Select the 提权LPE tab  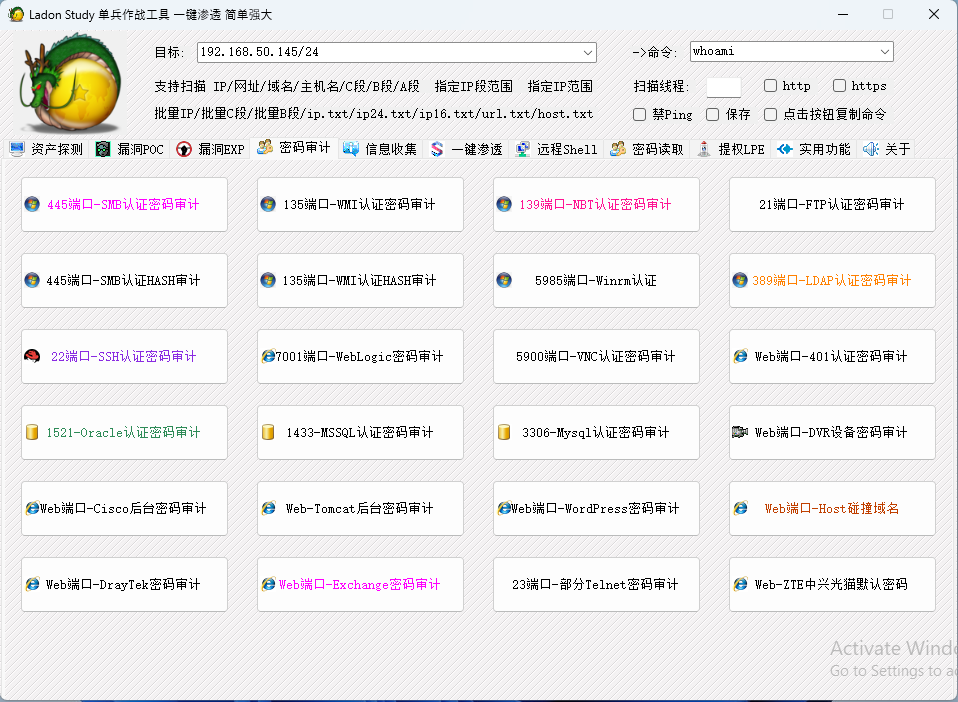tap(731, 149)
